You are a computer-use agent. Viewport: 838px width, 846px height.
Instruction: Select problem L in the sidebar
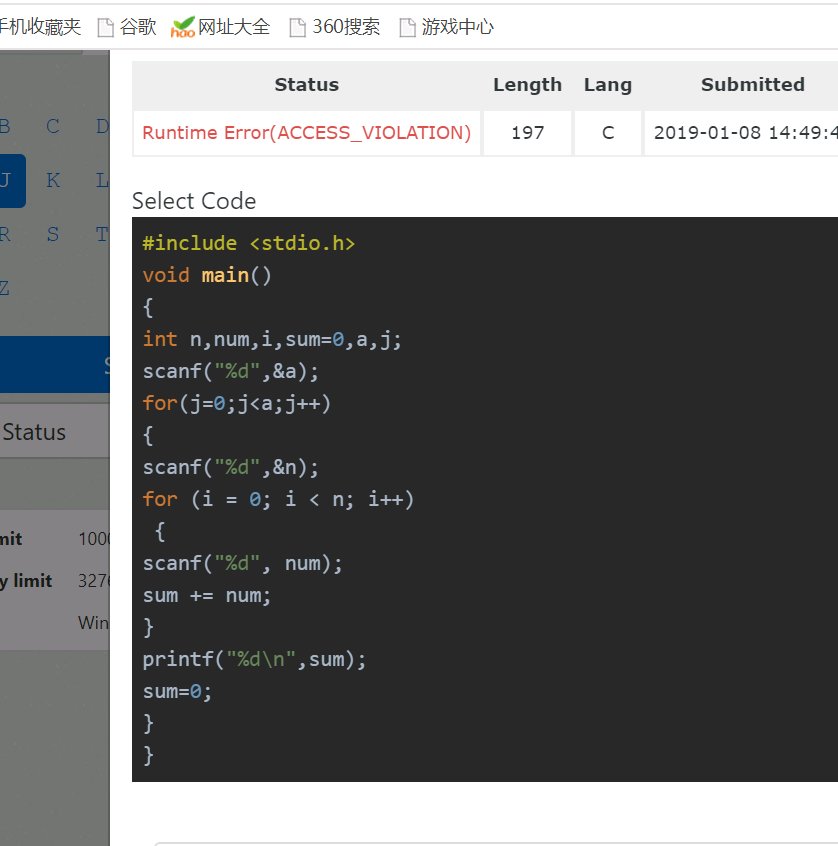tap(103, 180)
